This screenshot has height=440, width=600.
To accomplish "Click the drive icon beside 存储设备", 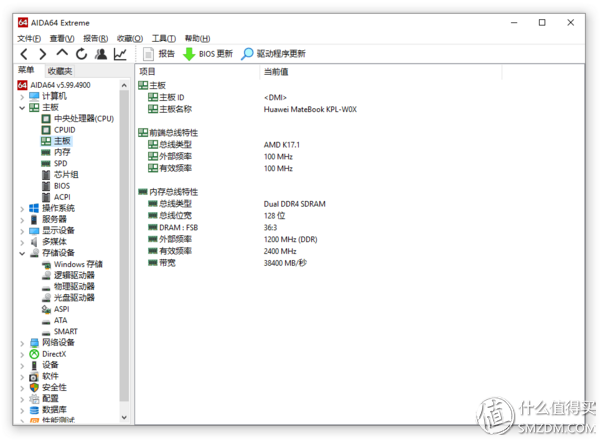I will tap(34, 253).
